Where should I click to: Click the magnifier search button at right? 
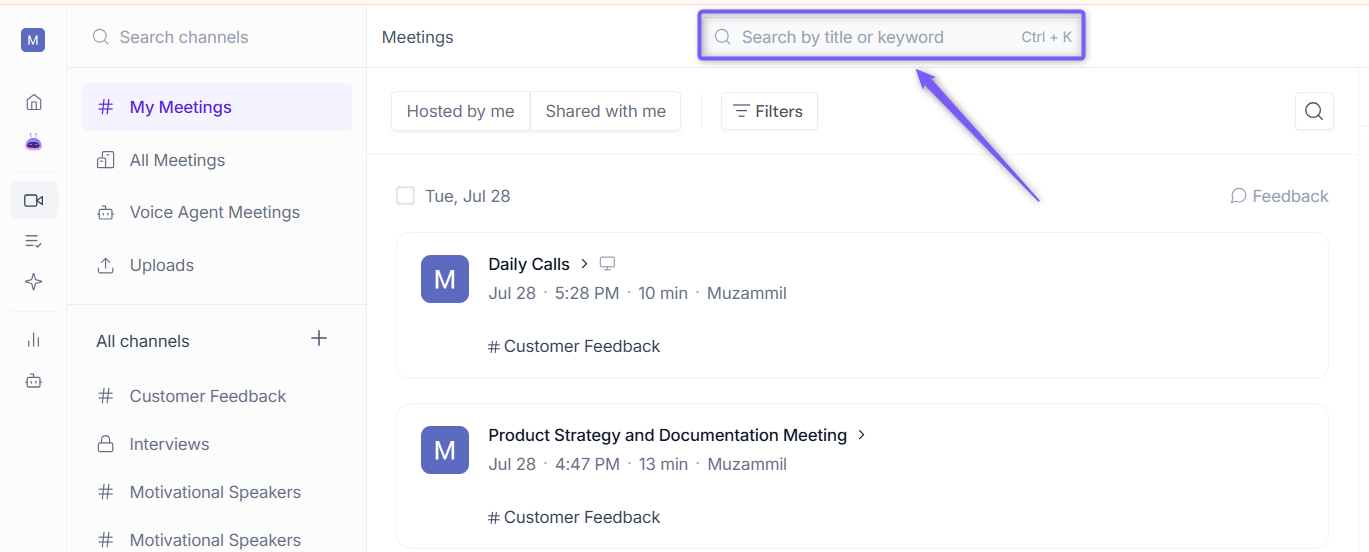point(1314,111)
